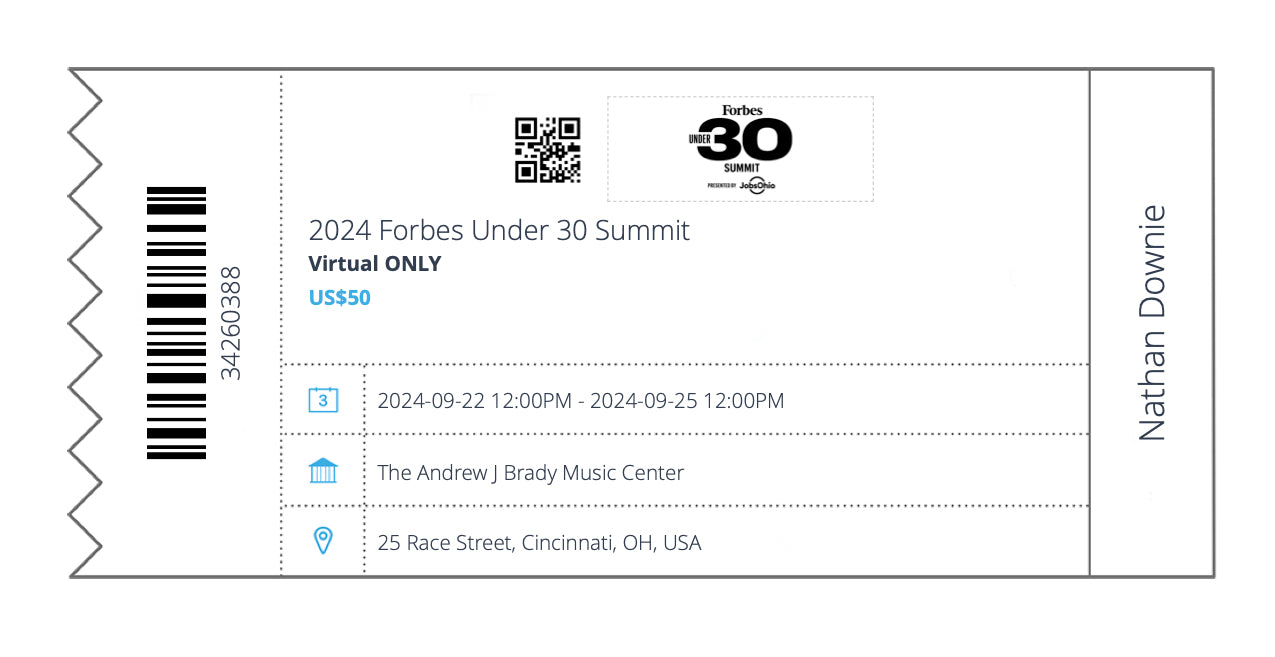Click the Presented By text in logo
The height and width of the screenshot is (657, 1275).
click(x=722, y=185)
